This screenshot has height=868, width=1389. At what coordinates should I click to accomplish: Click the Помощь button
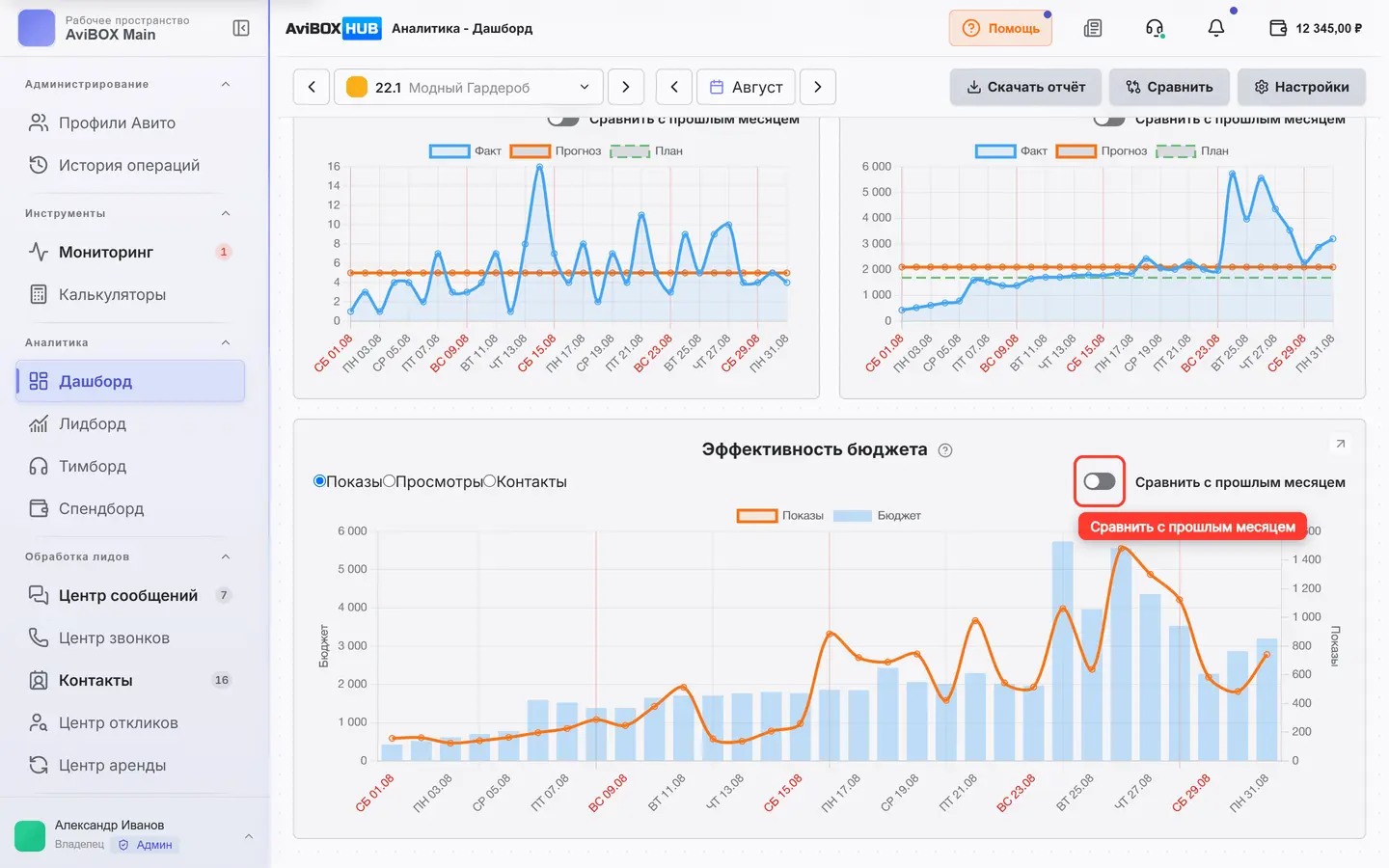(x=1000, y=28)
